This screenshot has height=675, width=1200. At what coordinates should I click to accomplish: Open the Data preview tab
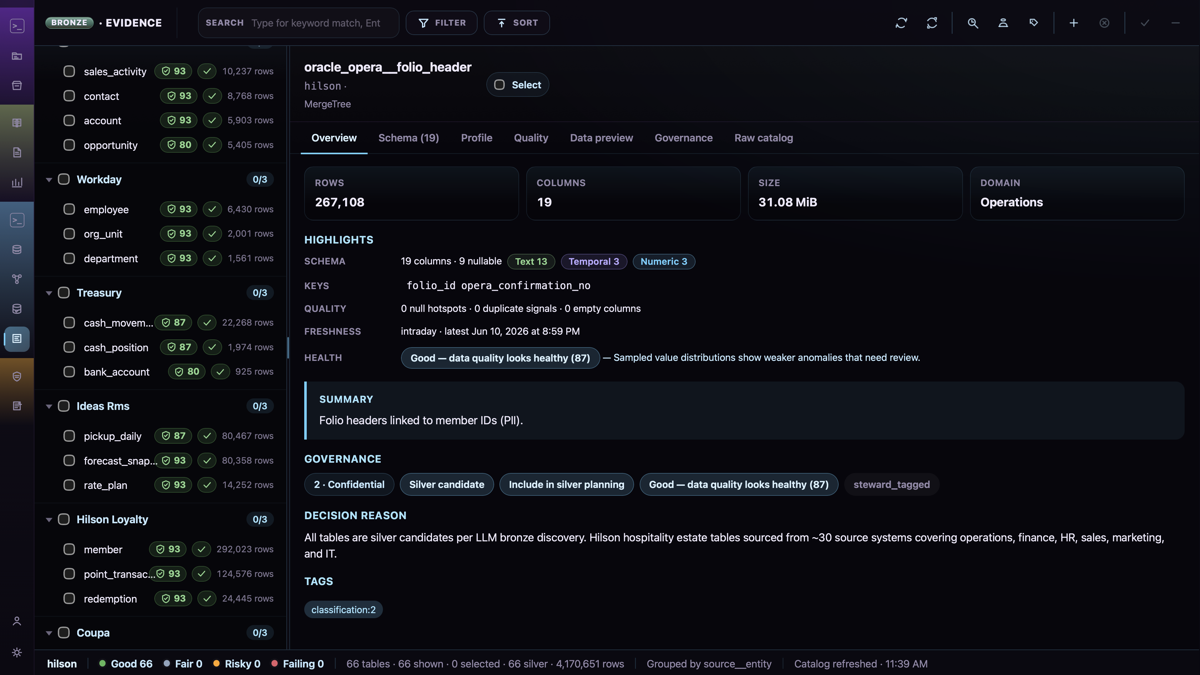[601, 138]
